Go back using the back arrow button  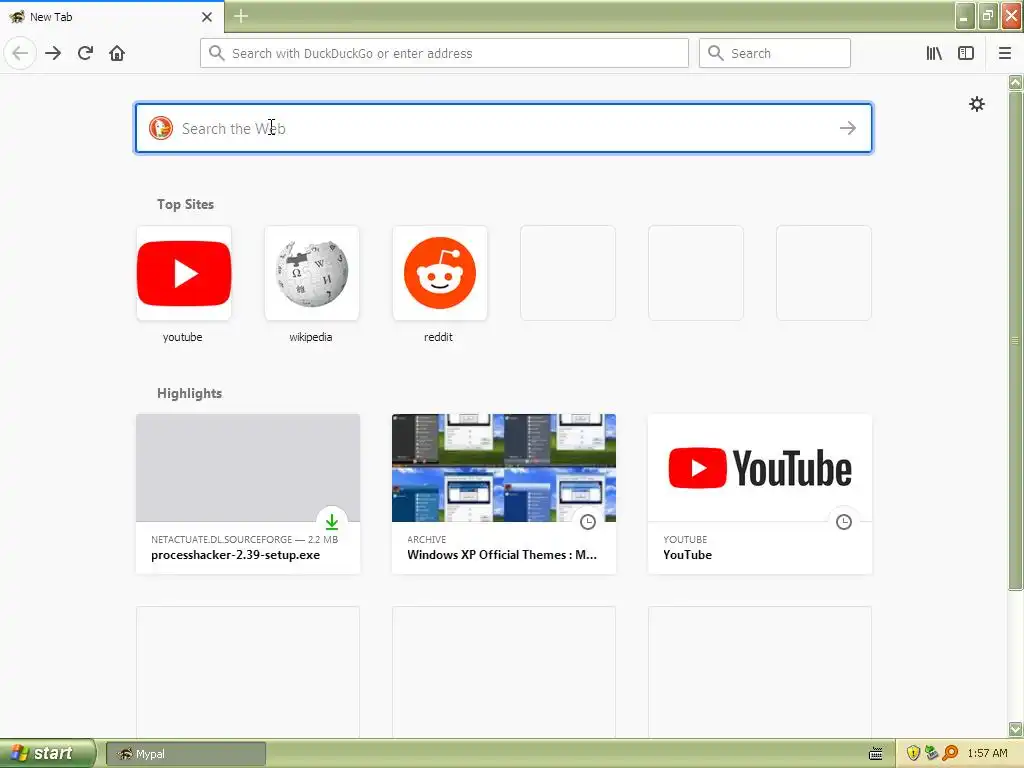click(20, 53)
